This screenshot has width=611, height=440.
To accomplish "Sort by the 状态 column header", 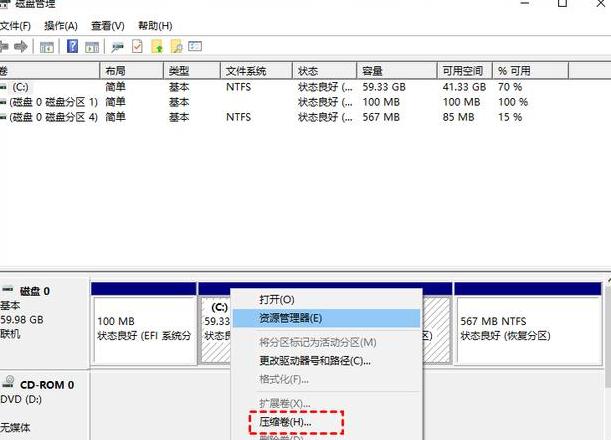I will click(325, 71).
